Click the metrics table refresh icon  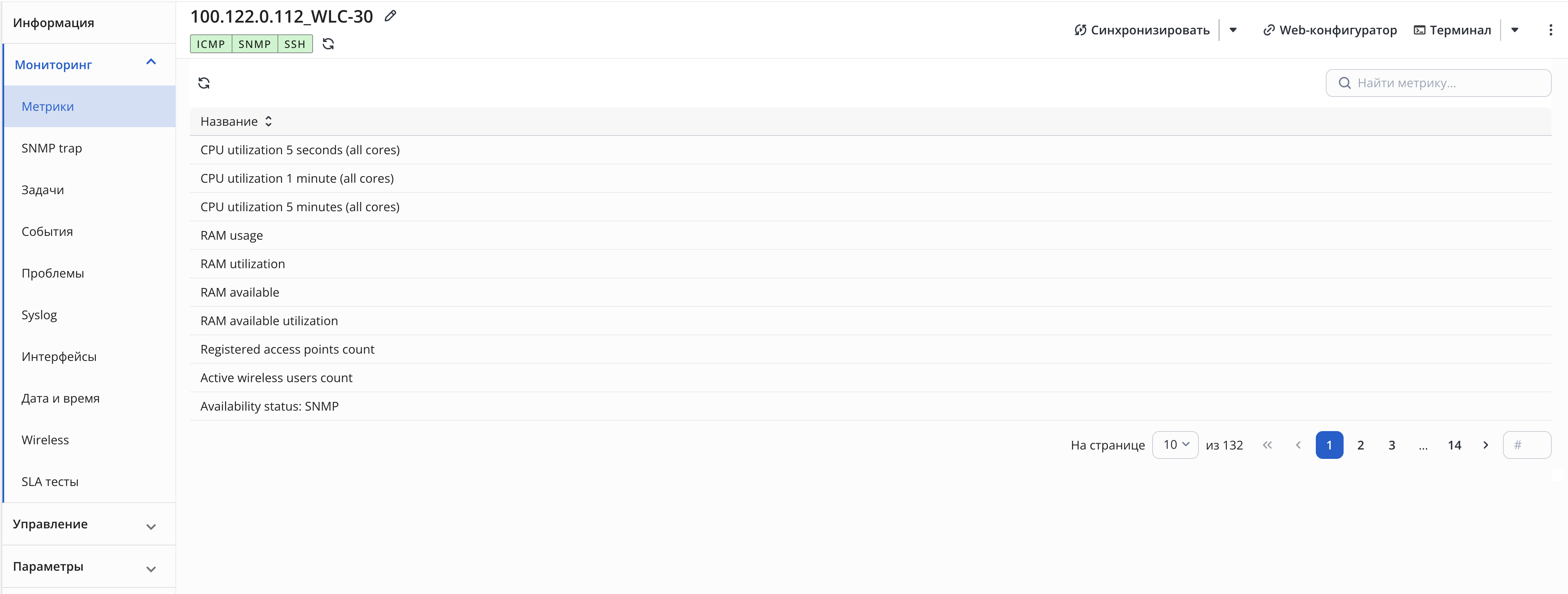pos(204,83)
